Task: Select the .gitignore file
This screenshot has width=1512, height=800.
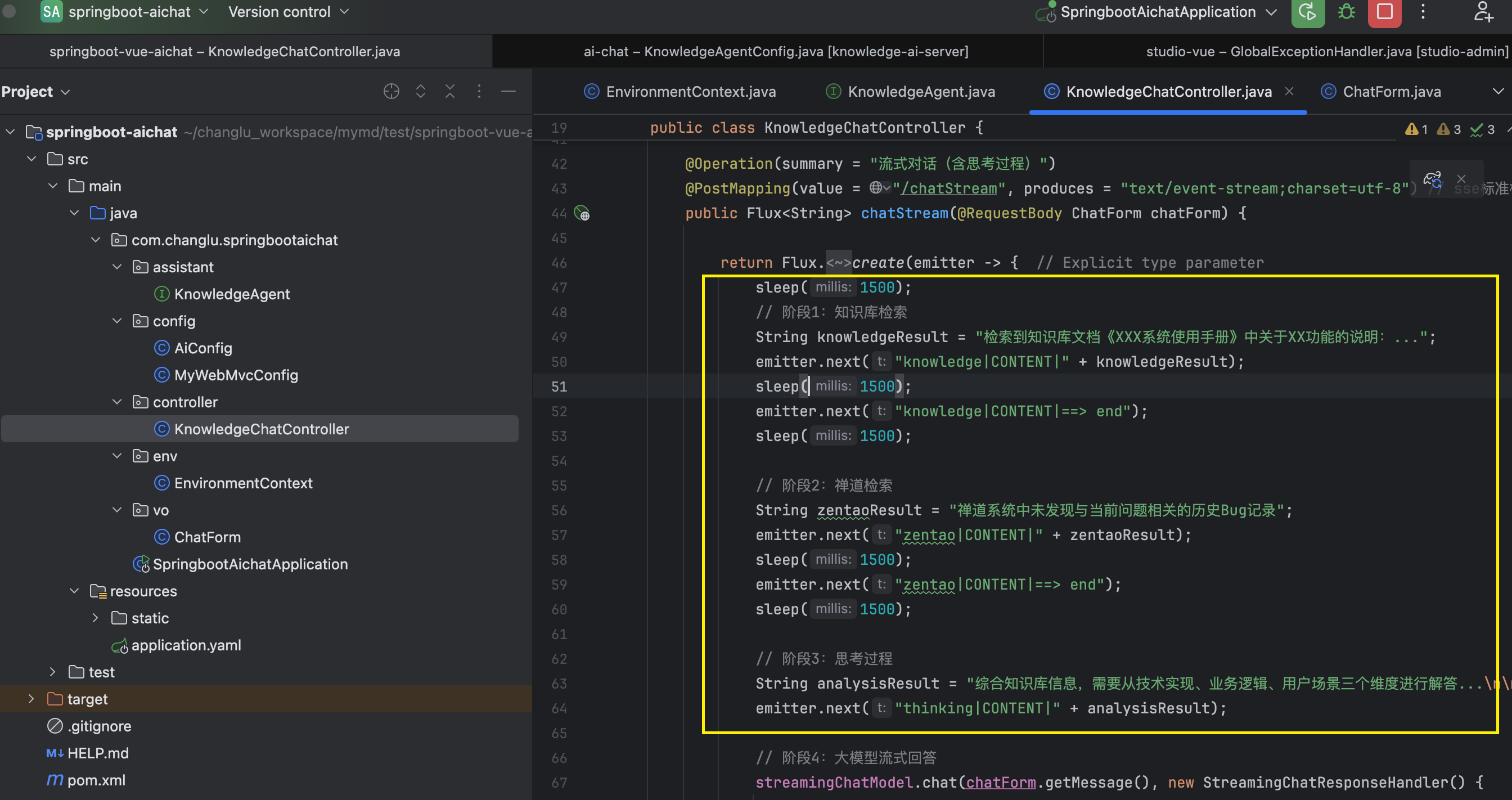Action: [99, 726]
